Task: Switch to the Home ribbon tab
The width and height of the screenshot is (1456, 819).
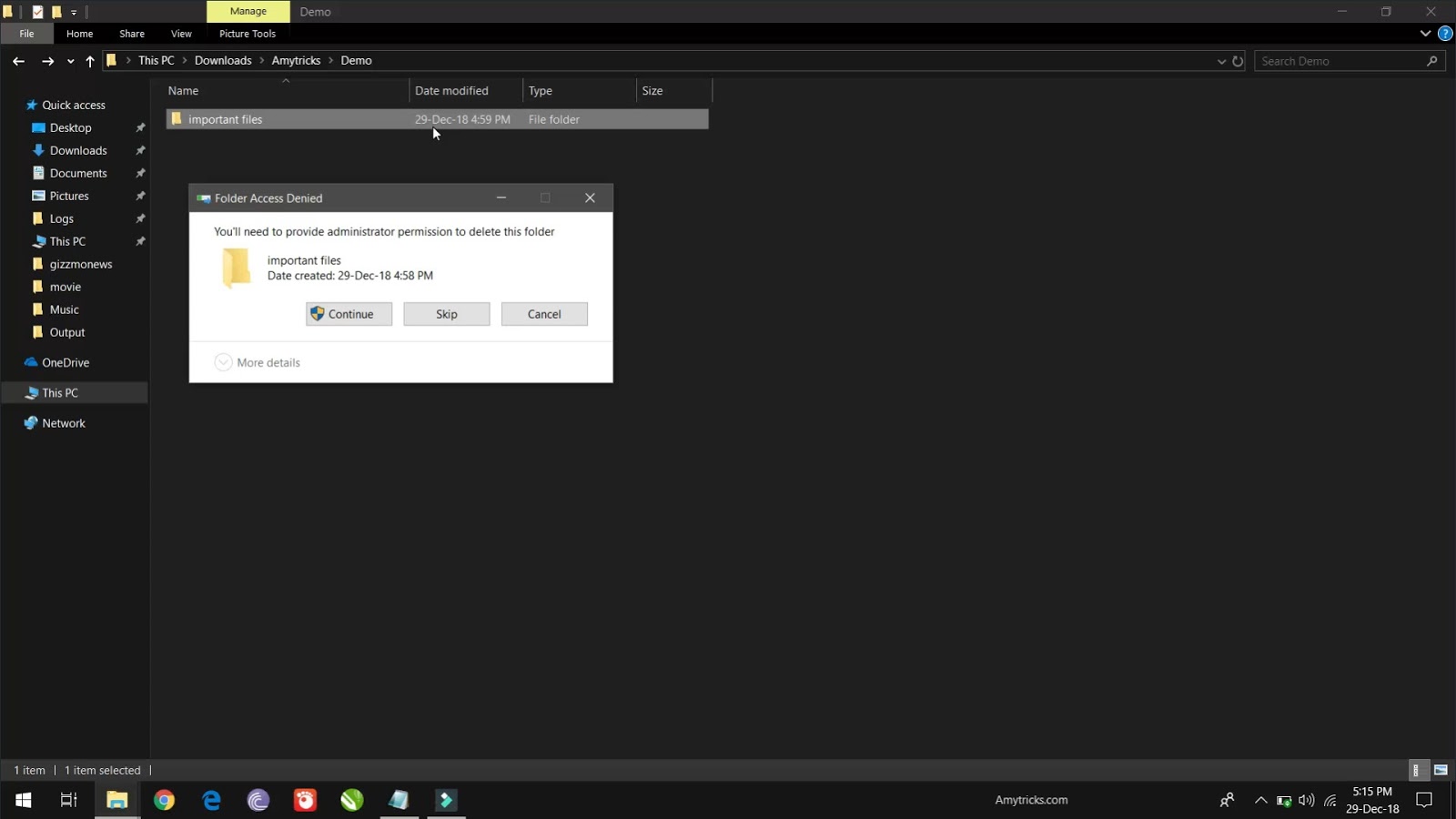Action: coord(79,34)
